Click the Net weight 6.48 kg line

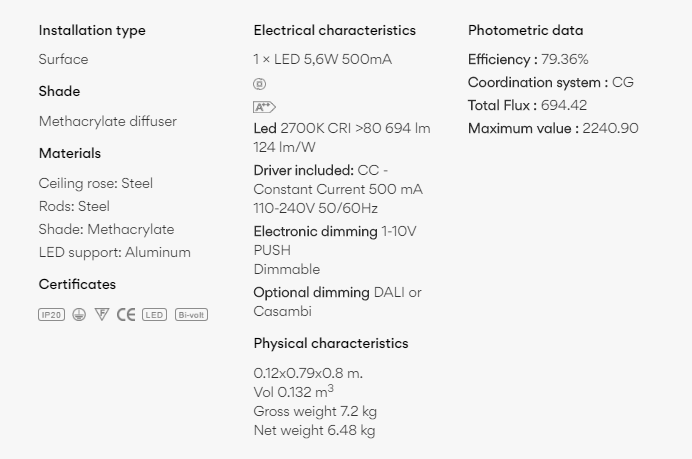315,430
